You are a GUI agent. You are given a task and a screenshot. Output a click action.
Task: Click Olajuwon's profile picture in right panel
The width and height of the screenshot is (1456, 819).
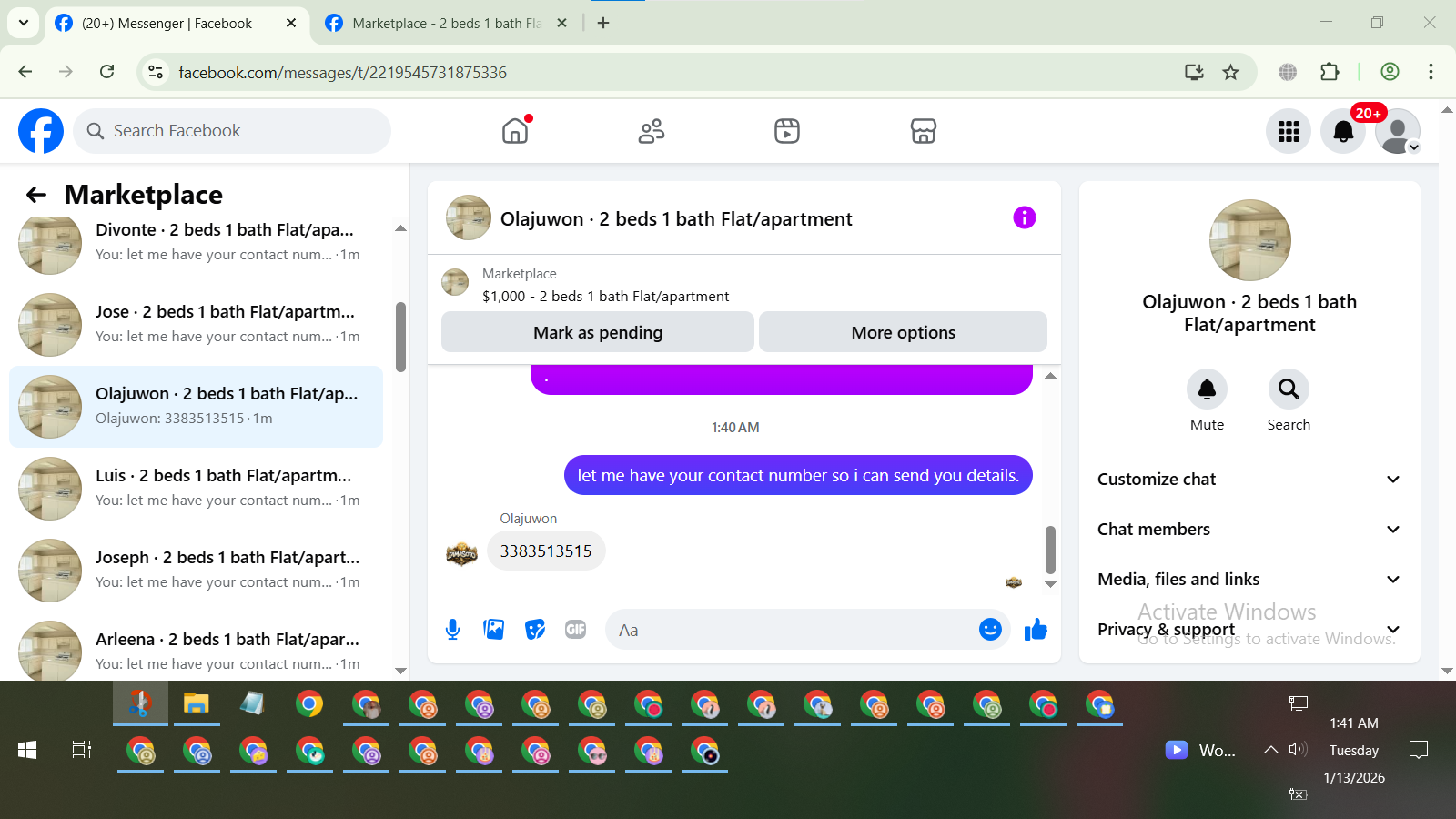[1249, 239]
